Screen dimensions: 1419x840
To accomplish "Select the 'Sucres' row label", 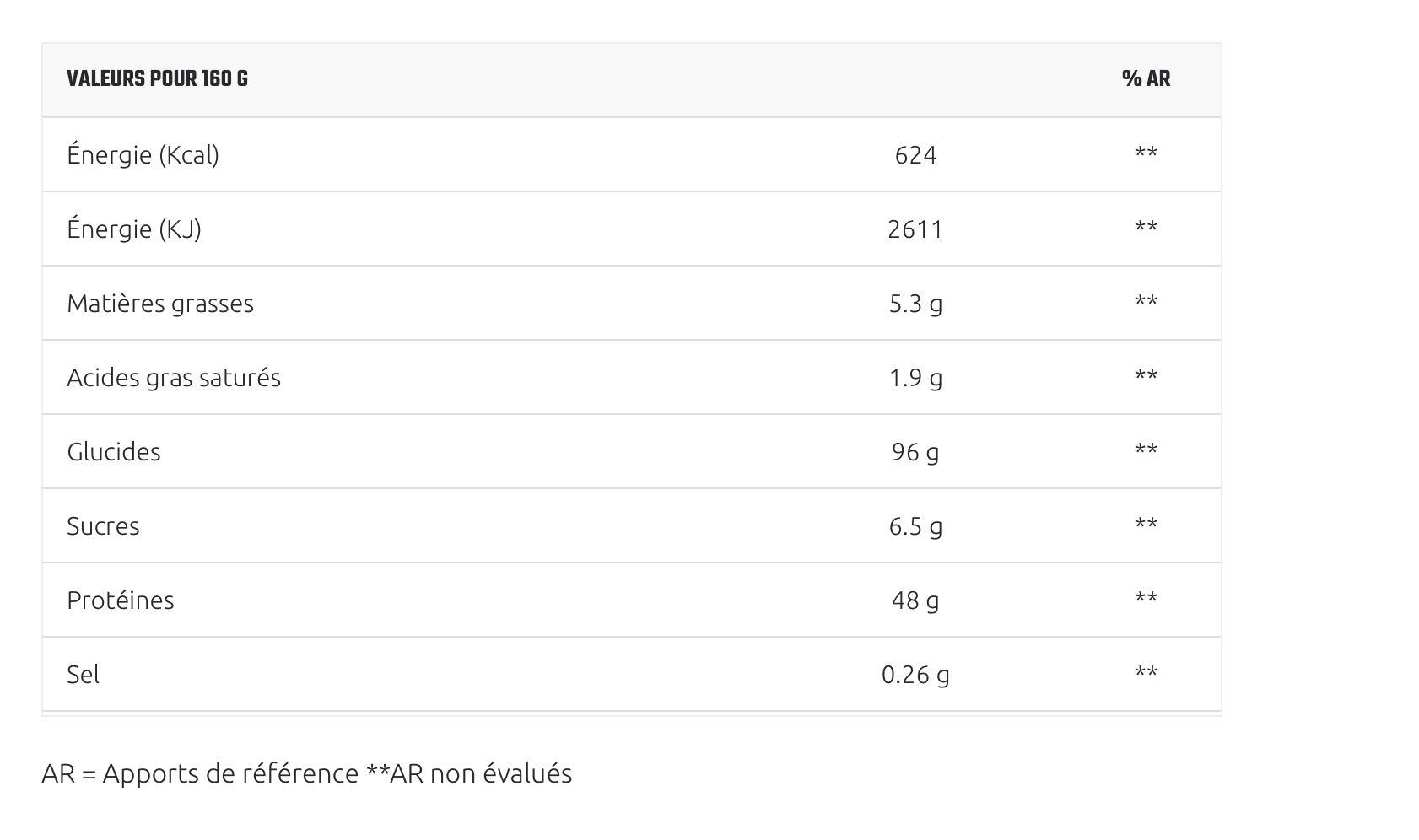I will tap(103, 526).
